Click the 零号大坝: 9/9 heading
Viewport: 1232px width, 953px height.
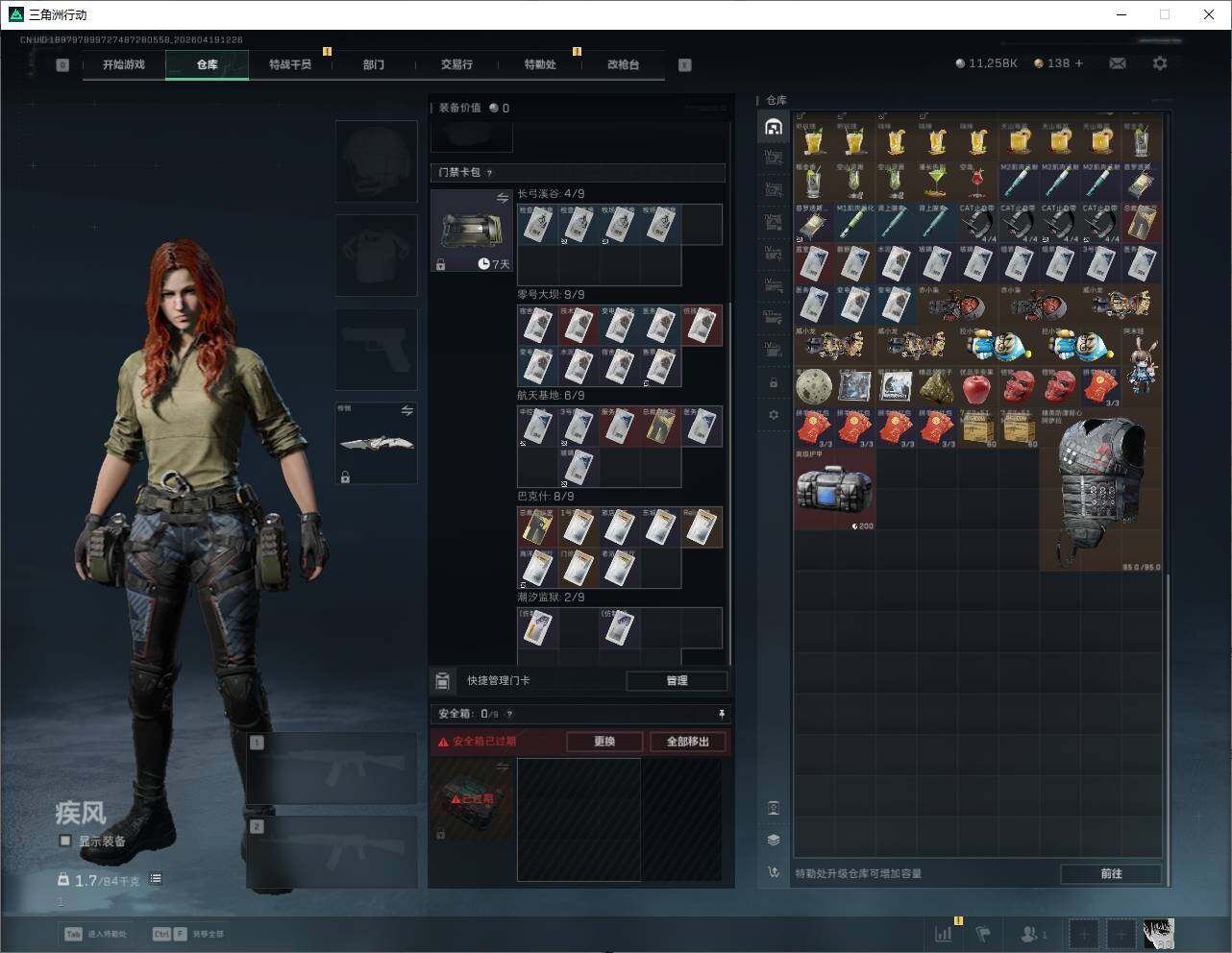point(551,295)
